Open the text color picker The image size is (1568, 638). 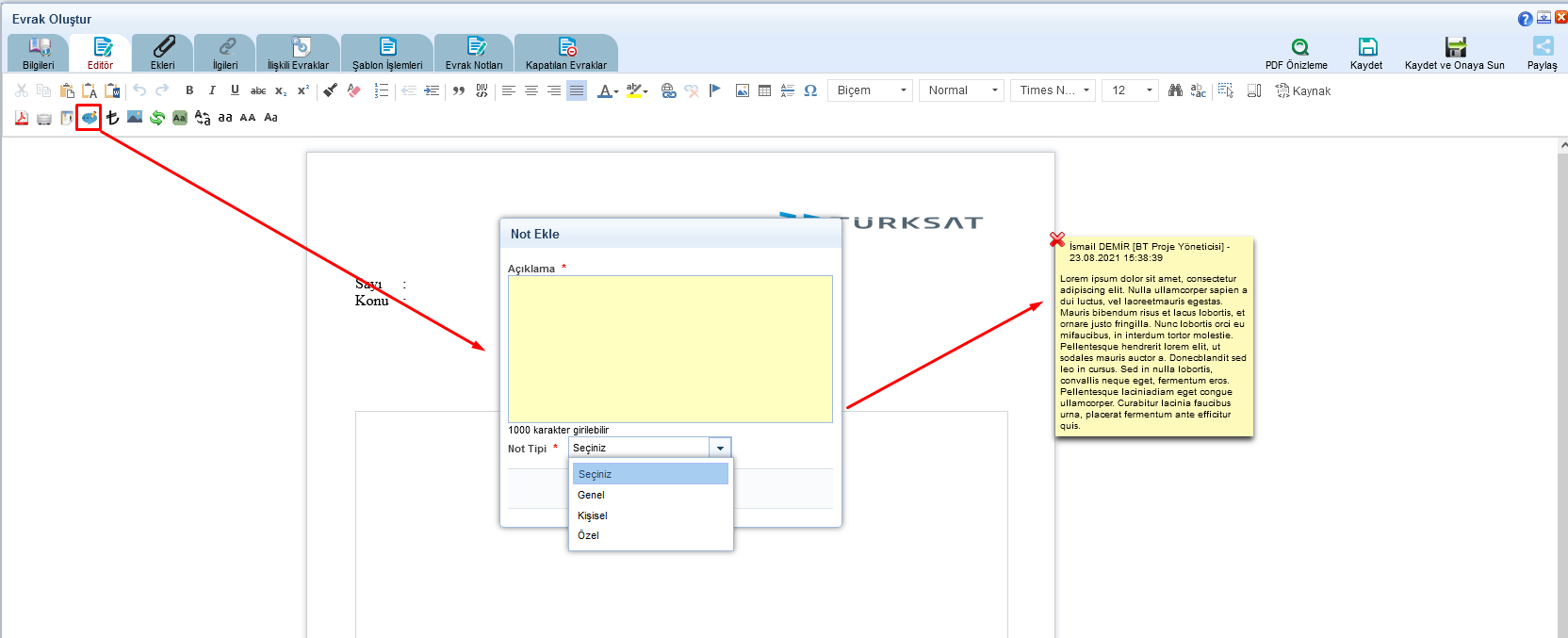point(608,90)
